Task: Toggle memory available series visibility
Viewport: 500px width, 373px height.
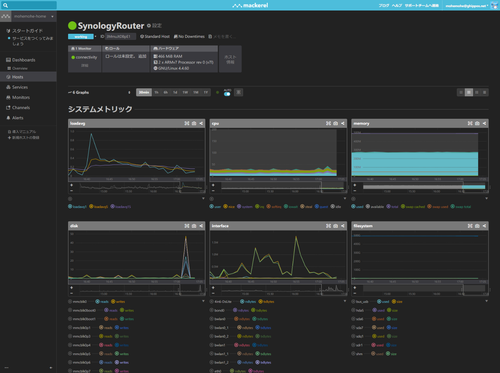Action: click(x=368, y=207)
